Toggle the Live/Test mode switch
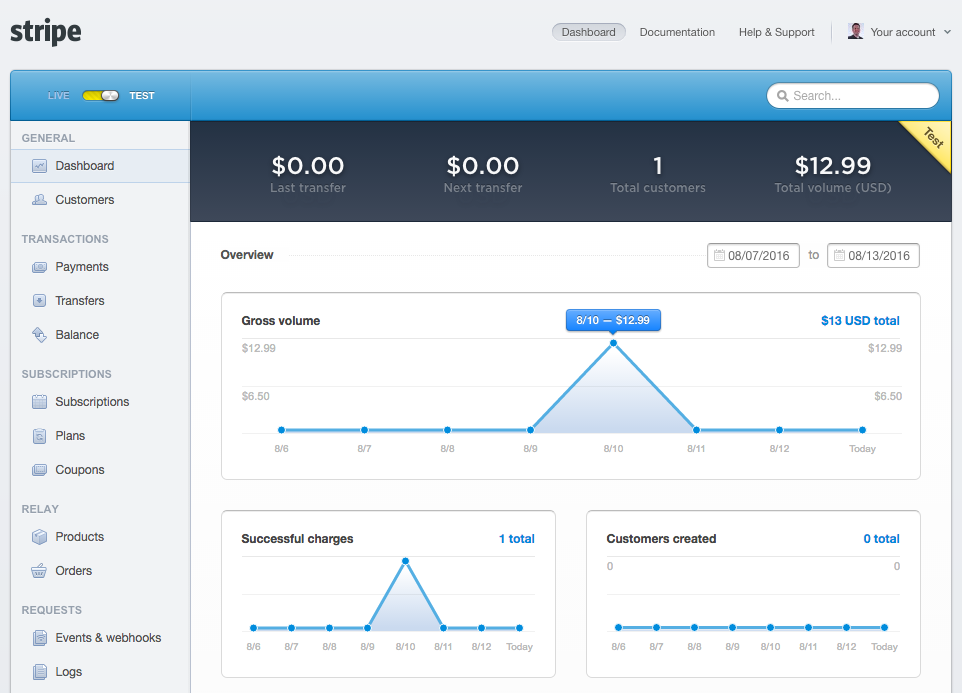This screenshot has width=962, height=693. click(100, 96)
